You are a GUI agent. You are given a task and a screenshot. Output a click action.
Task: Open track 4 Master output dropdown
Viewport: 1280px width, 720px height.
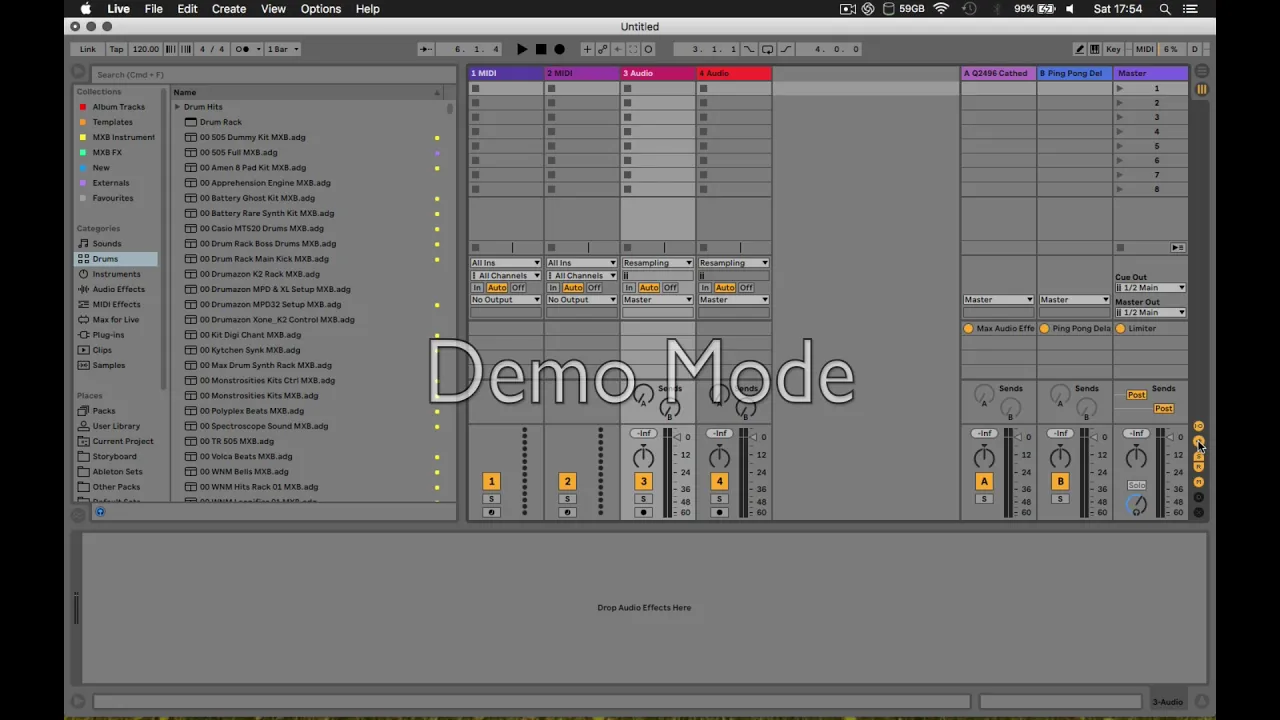click(x=733, y=300)
